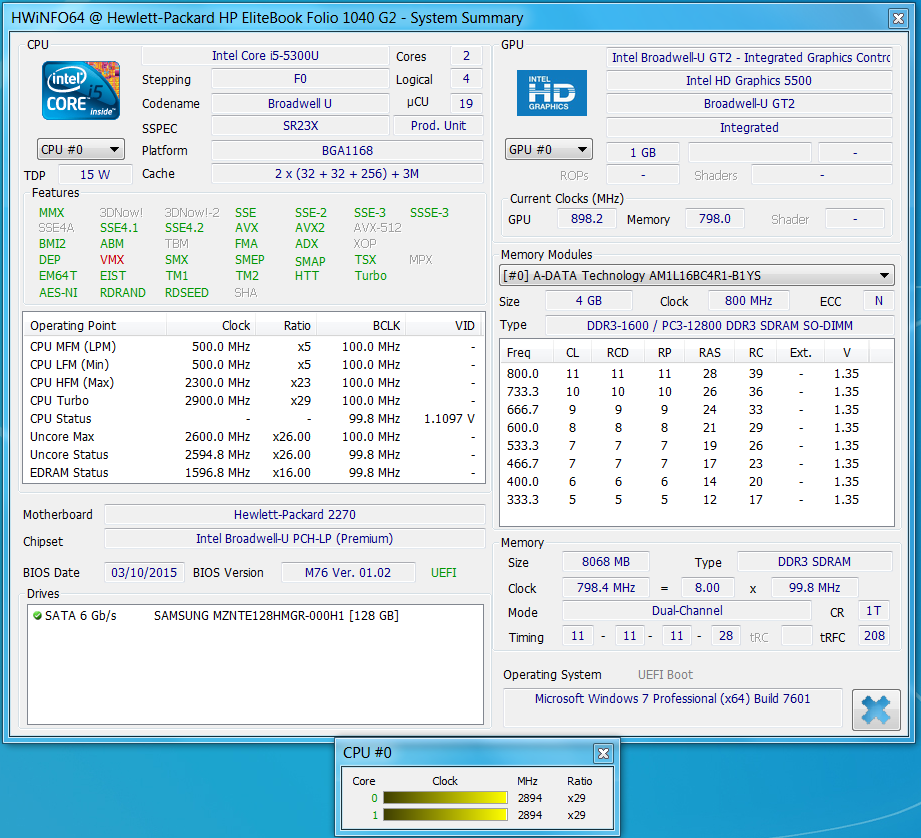Click the CL column header
This screenshot has height=838, width=921.
pos(572,352)
